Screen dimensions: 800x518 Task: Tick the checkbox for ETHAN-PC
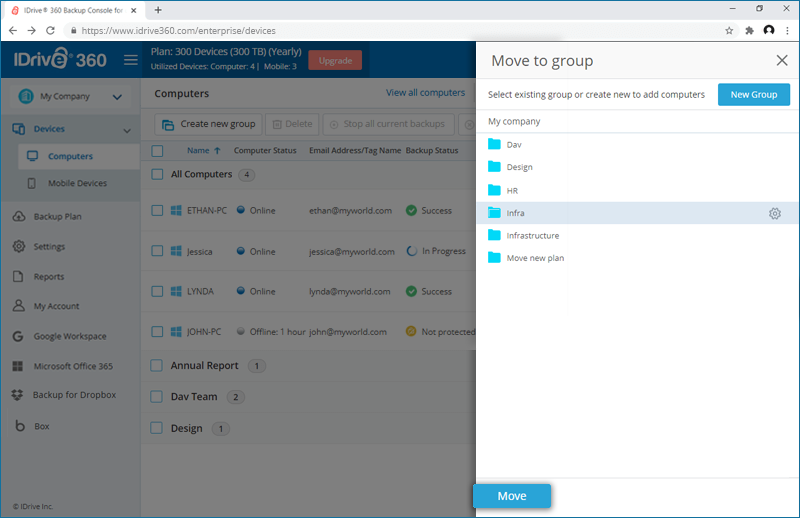click(x=157, y=210)
